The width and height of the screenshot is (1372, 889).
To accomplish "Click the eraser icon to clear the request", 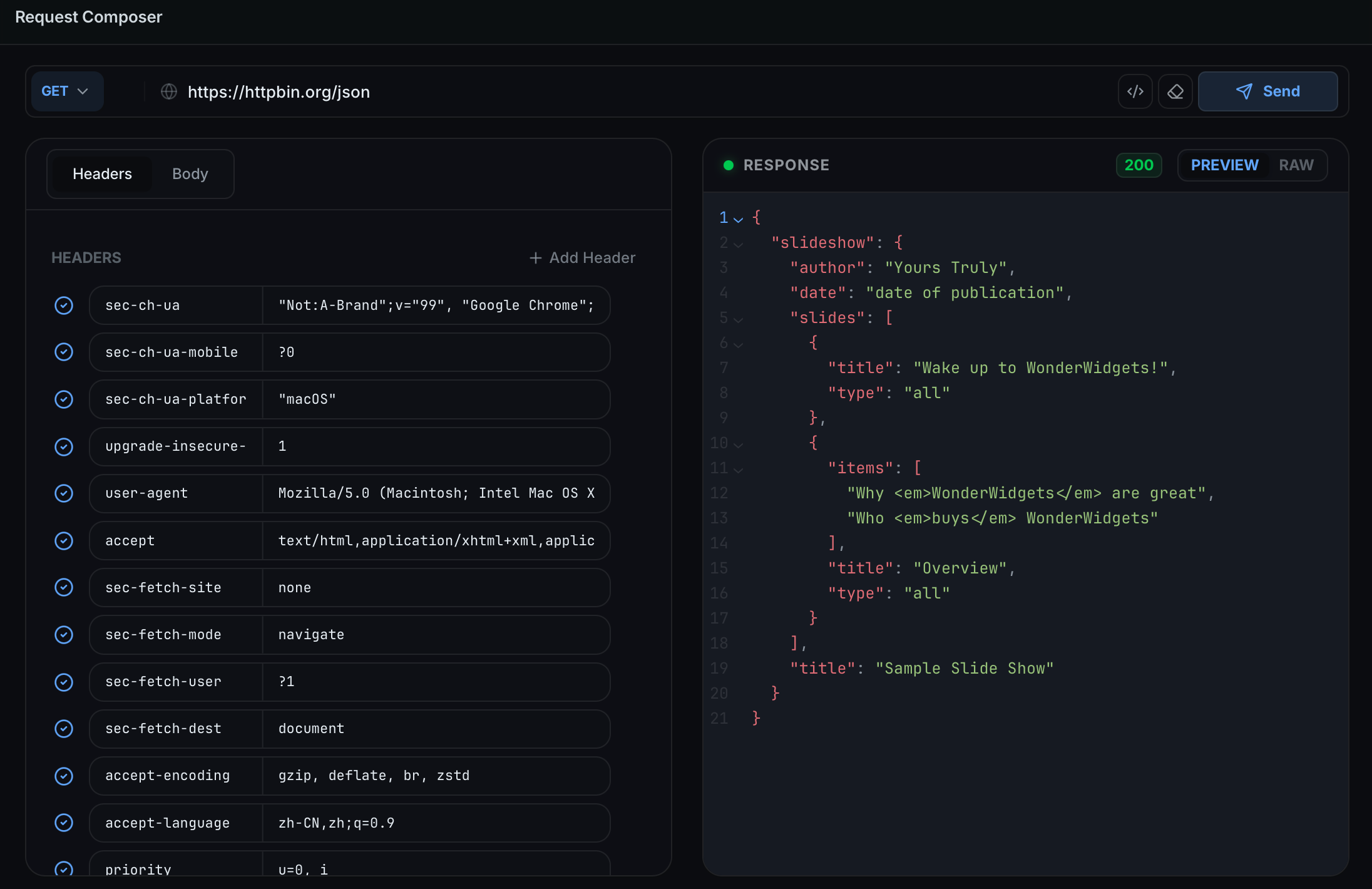I will coord(1175,91).
